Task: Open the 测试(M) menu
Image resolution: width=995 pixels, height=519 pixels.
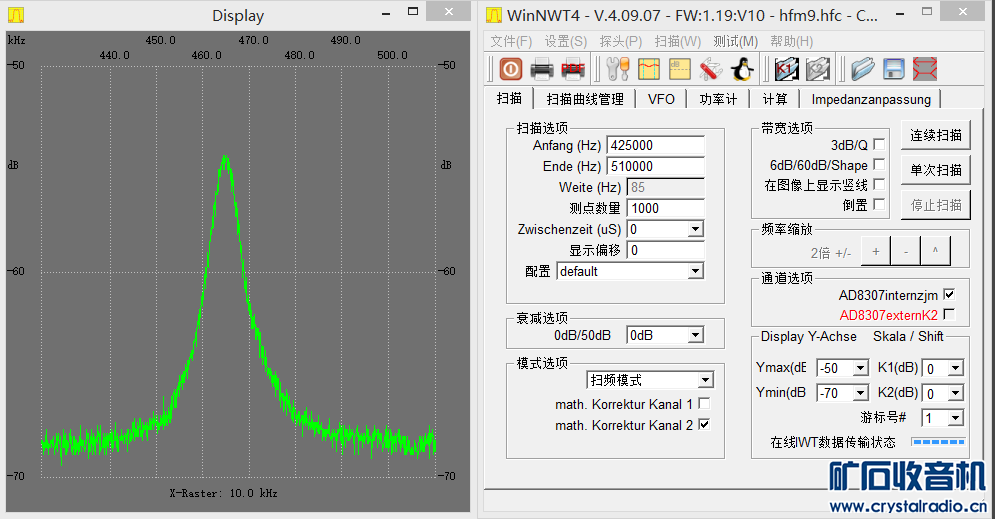Action: pos(735,41)
